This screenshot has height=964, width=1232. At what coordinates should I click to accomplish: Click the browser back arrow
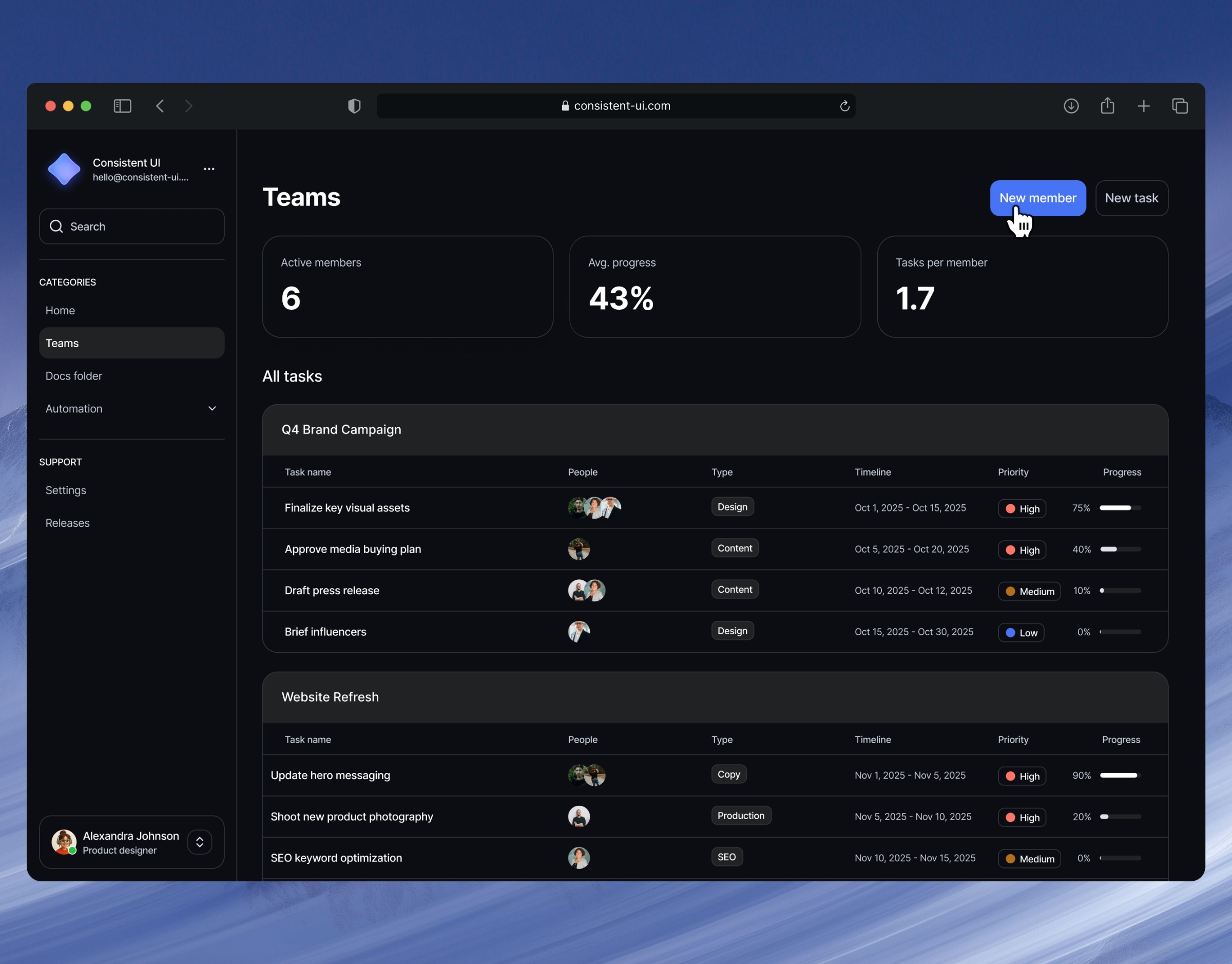tap(160, 106)
